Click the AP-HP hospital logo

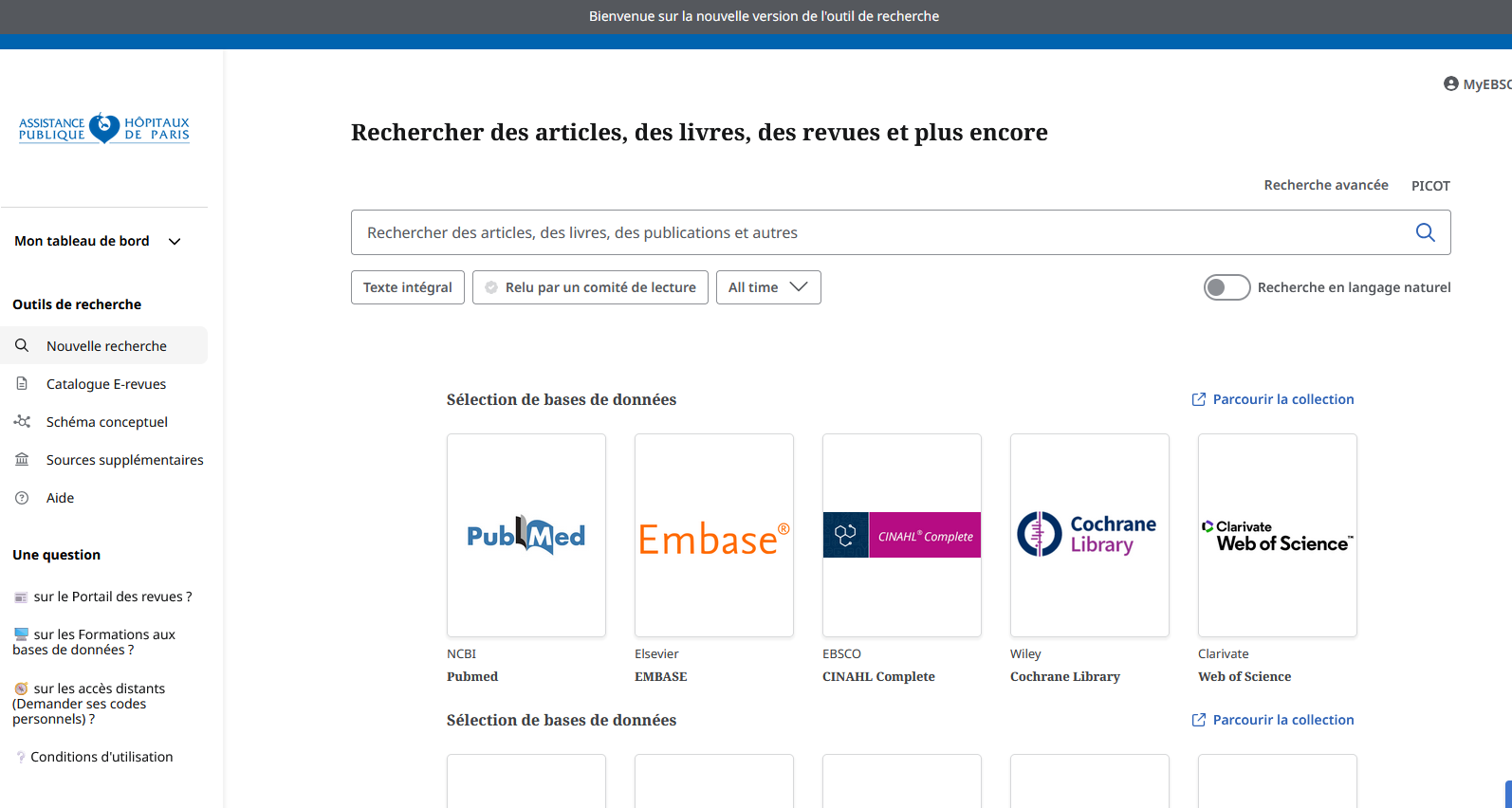click(x=104, y=128)
